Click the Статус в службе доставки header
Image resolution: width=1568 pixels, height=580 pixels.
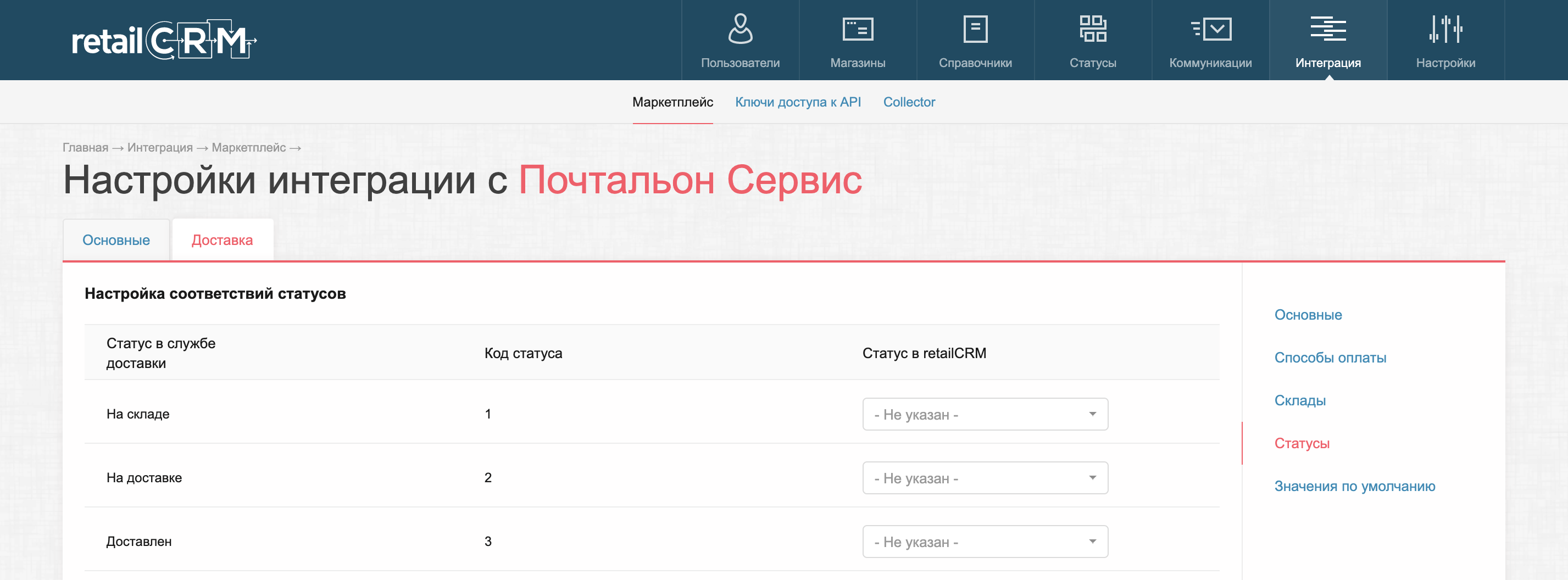[x=160, y=353]
